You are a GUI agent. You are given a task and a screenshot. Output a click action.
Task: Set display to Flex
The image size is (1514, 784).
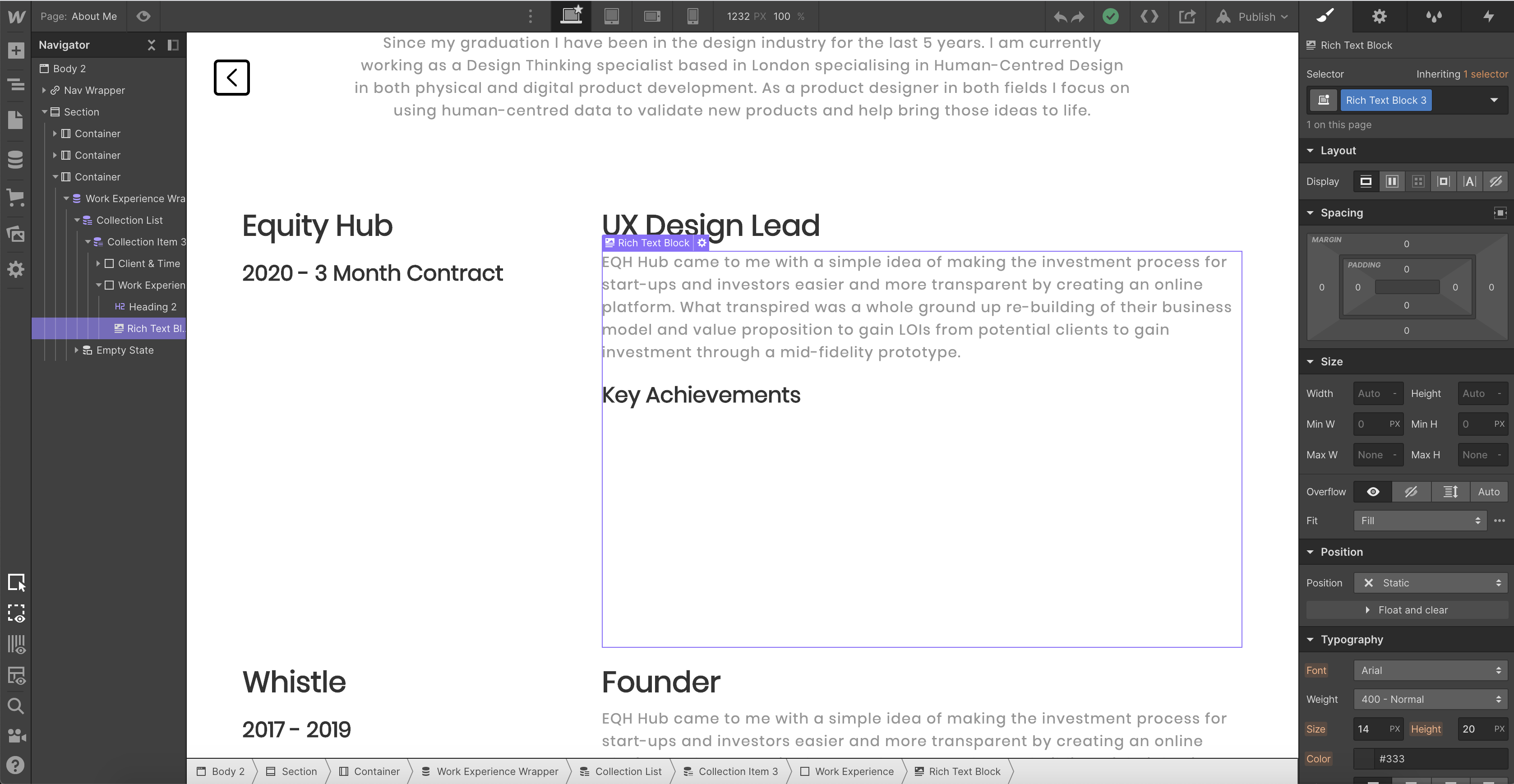click(x=1392, y=182)
